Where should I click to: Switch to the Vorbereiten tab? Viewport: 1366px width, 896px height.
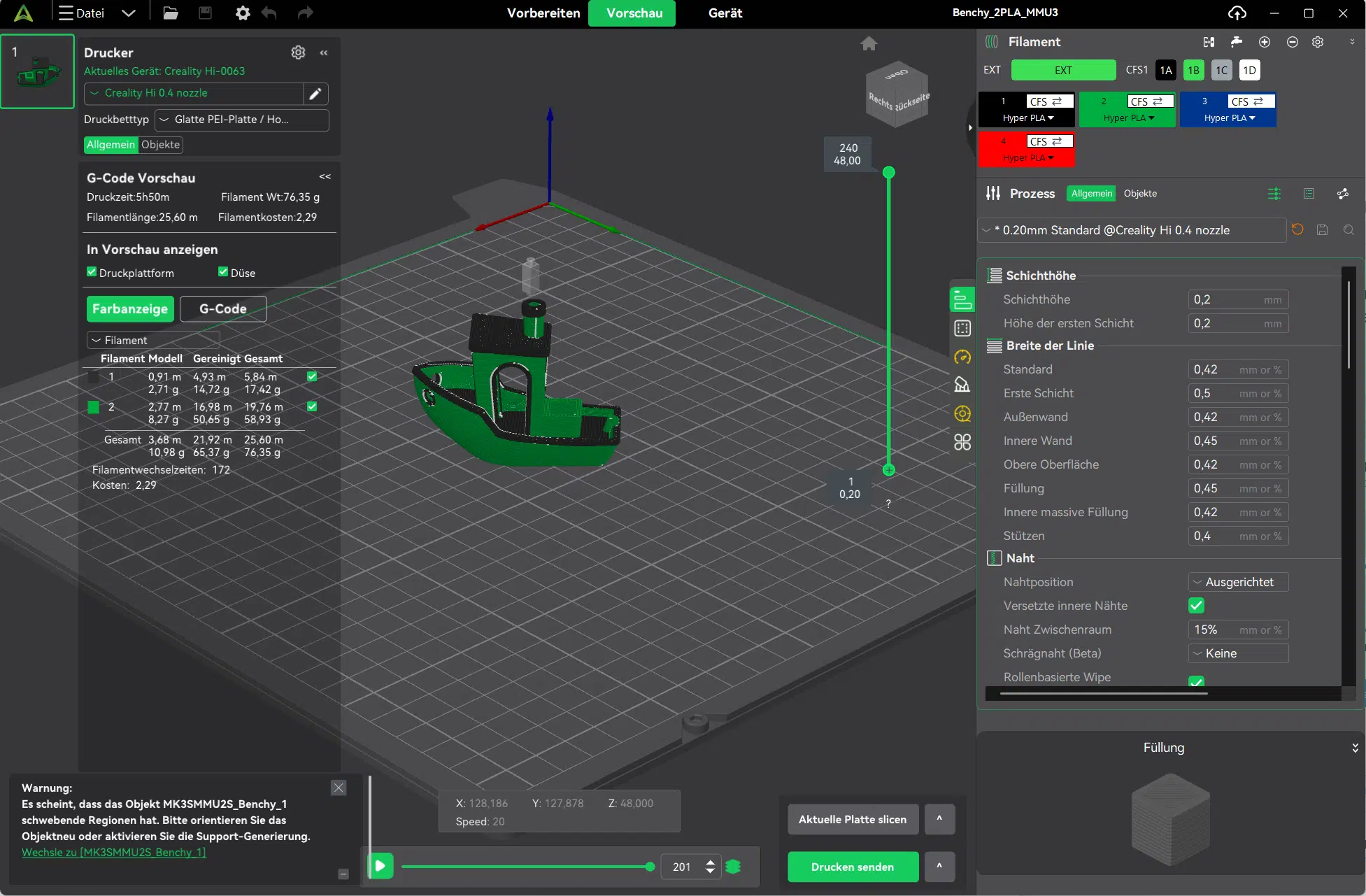point(543,13)
